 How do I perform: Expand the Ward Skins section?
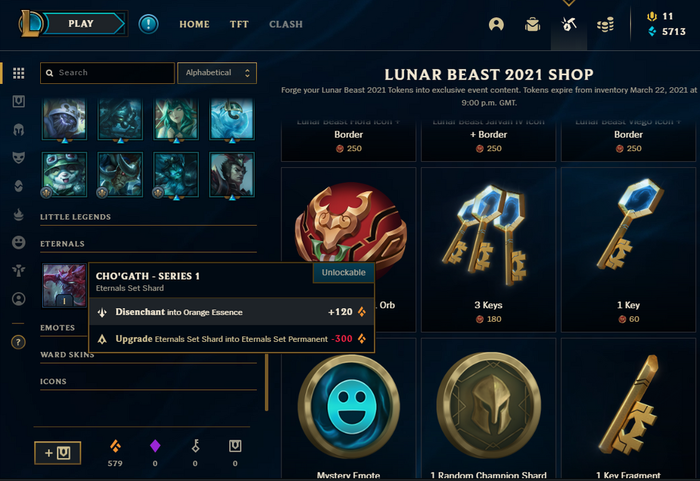pyautogui.click(x=148, y=355)
